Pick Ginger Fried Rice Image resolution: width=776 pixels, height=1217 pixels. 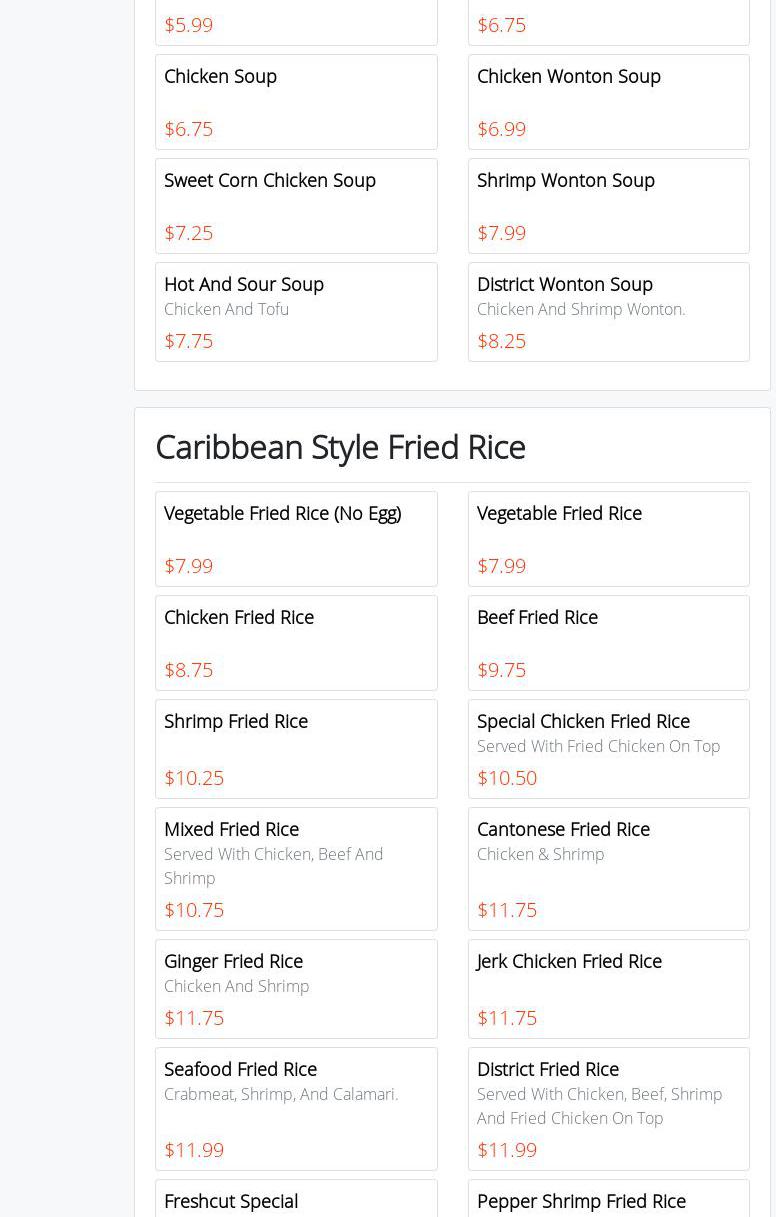click(x=296, y=989)
